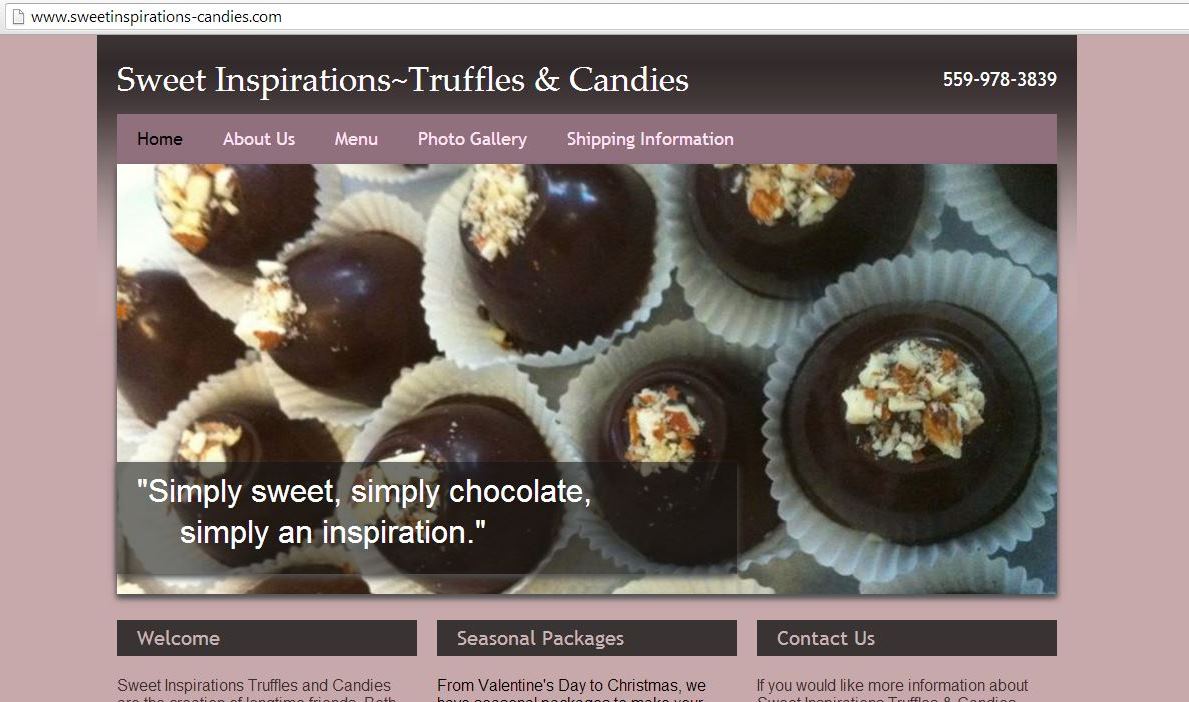1189x702 pixels.
Task: Open the Home navigation tab
Action: point(159,139)
